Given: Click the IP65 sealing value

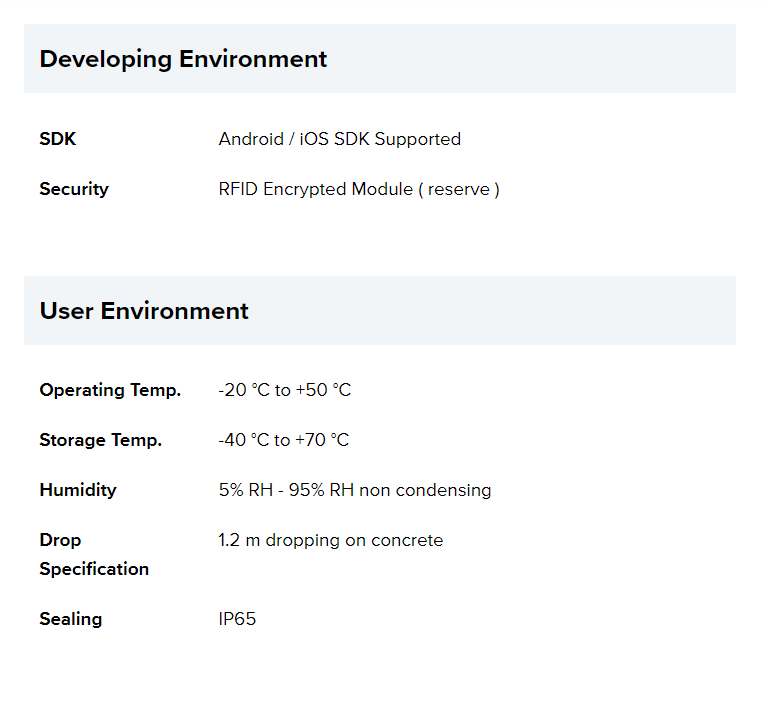Looking at the screenshot, I should pos(237,619).
